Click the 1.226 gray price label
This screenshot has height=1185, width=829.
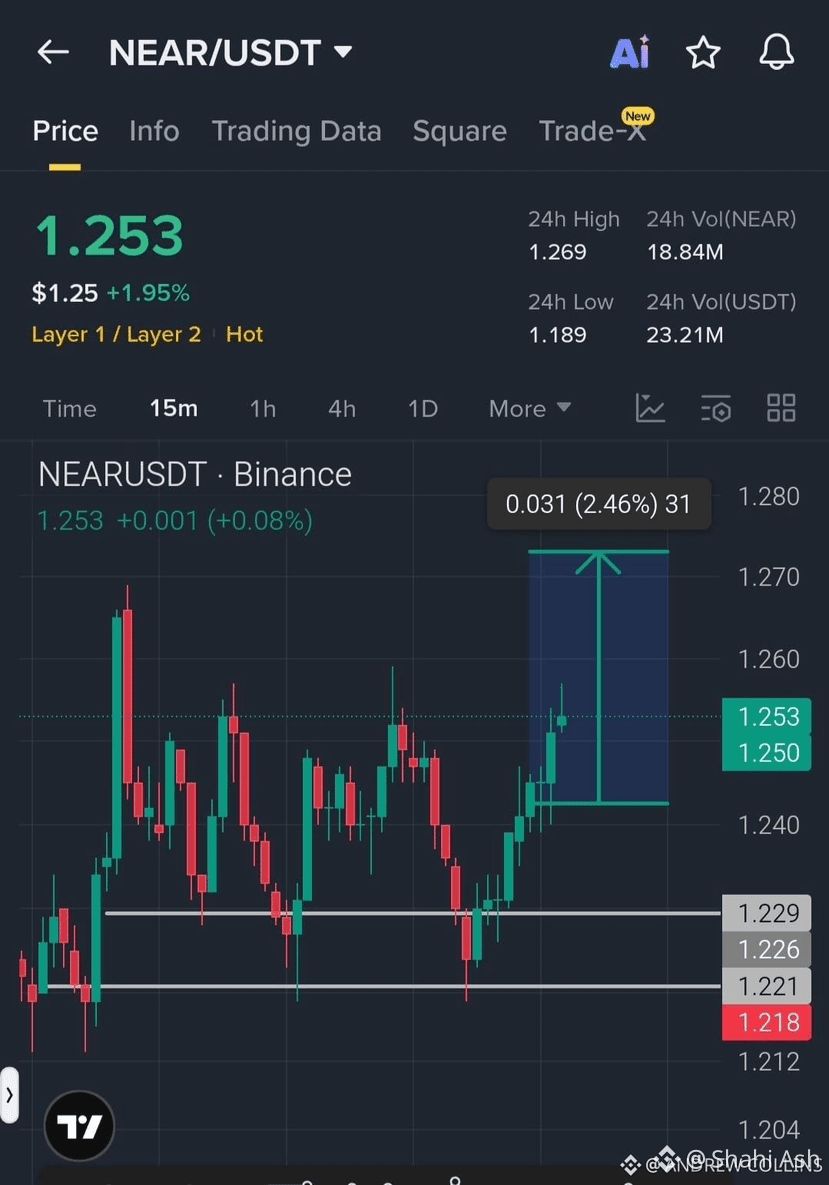[x=767, y=949]
